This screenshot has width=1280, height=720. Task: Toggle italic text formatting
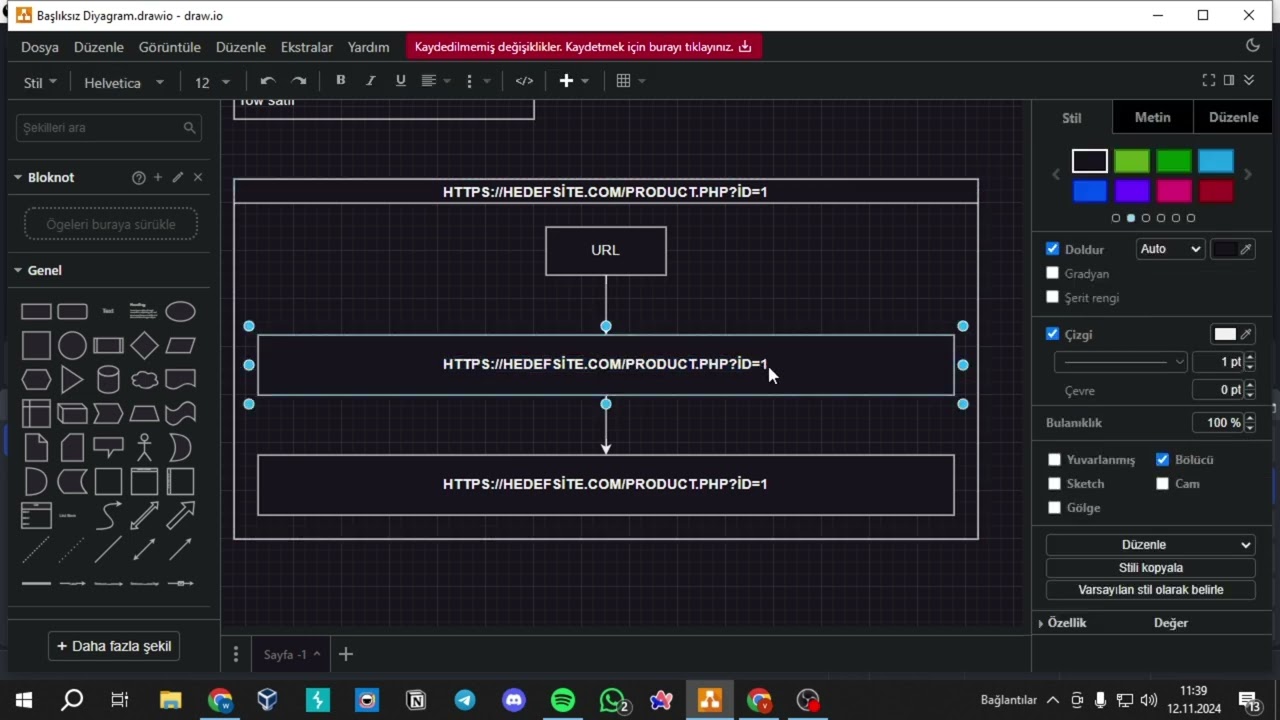pos(370,81)
